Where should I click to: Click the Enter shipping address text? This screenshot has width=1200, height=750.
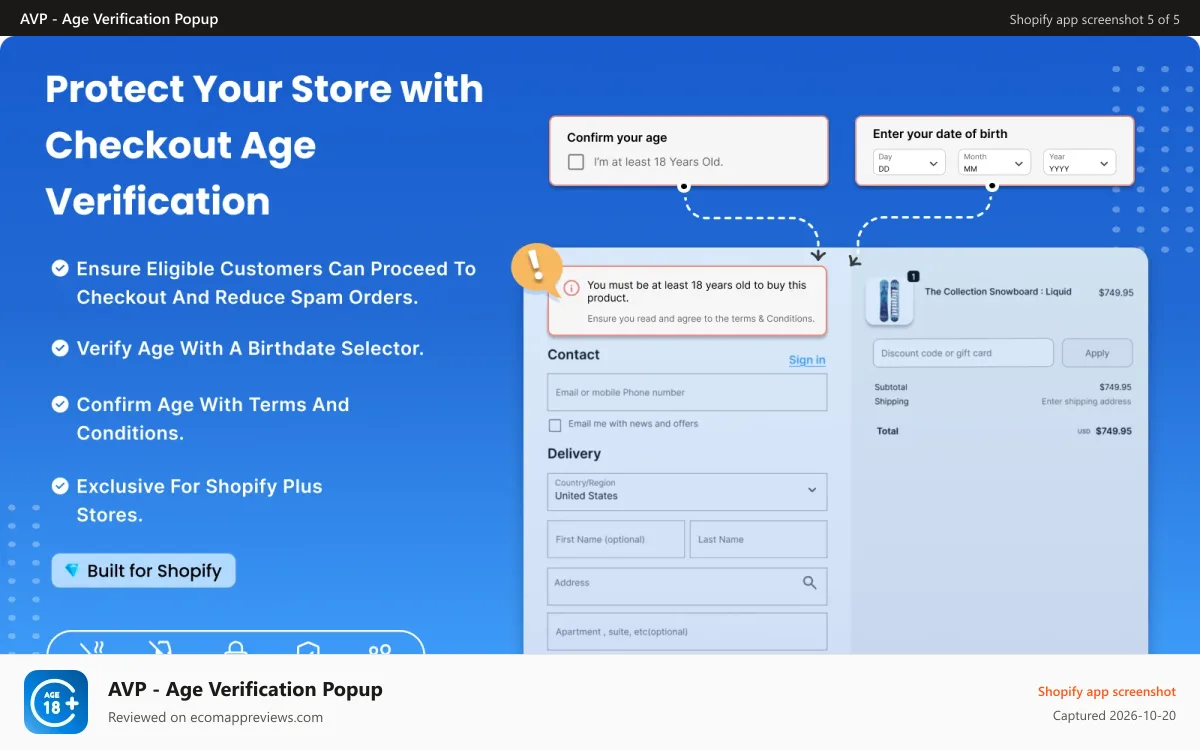click(1086, 401)
